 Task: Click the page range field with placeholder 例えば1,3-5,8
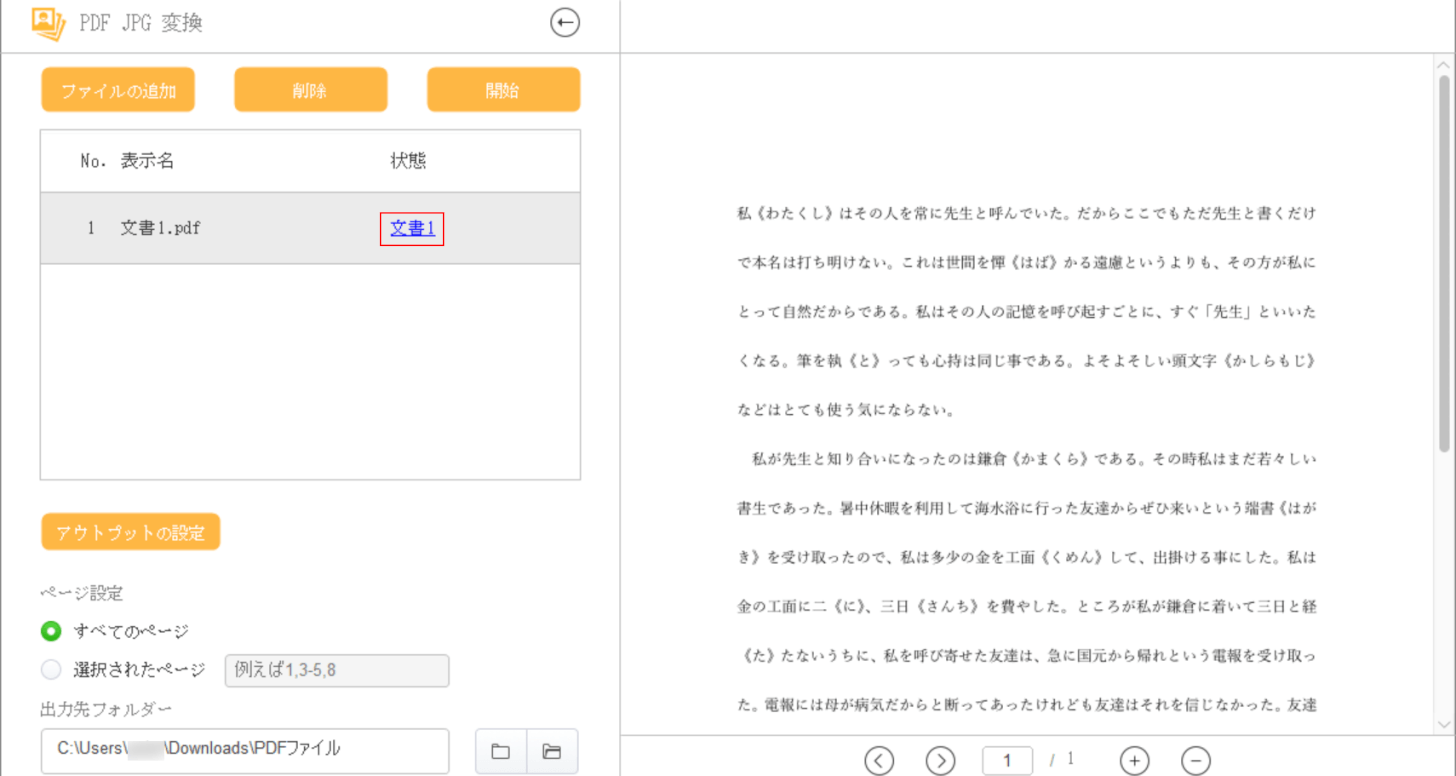337,671
